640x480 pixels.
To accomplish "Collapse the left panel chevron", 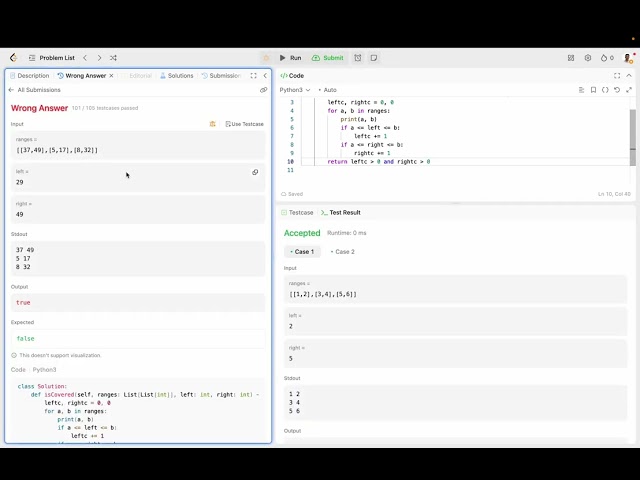I will [265, 76].
